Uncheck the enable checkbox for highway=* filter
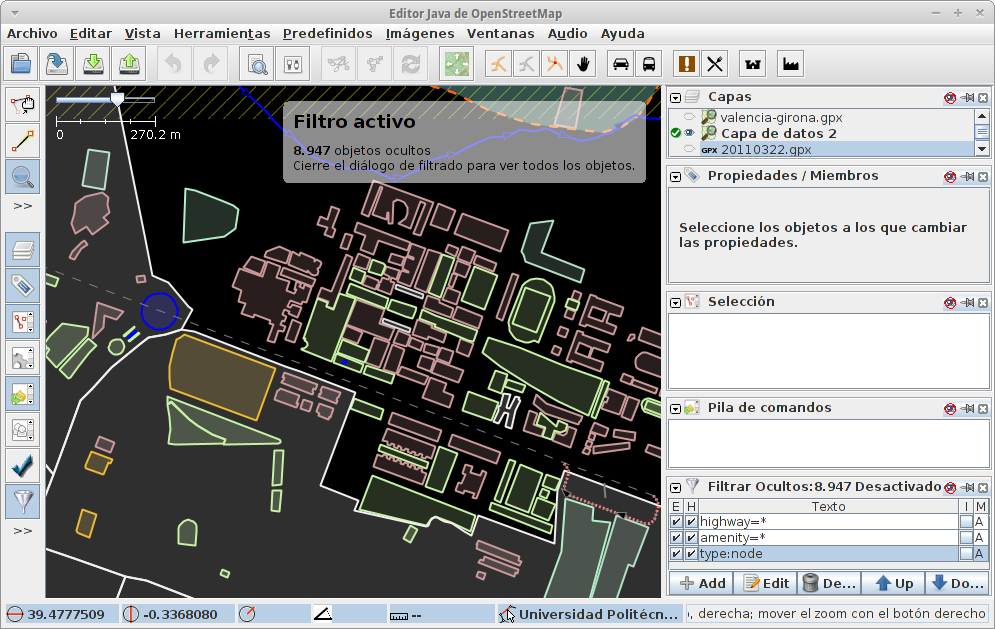The width and height of the screenshot is (995, 629). [676, 522]
